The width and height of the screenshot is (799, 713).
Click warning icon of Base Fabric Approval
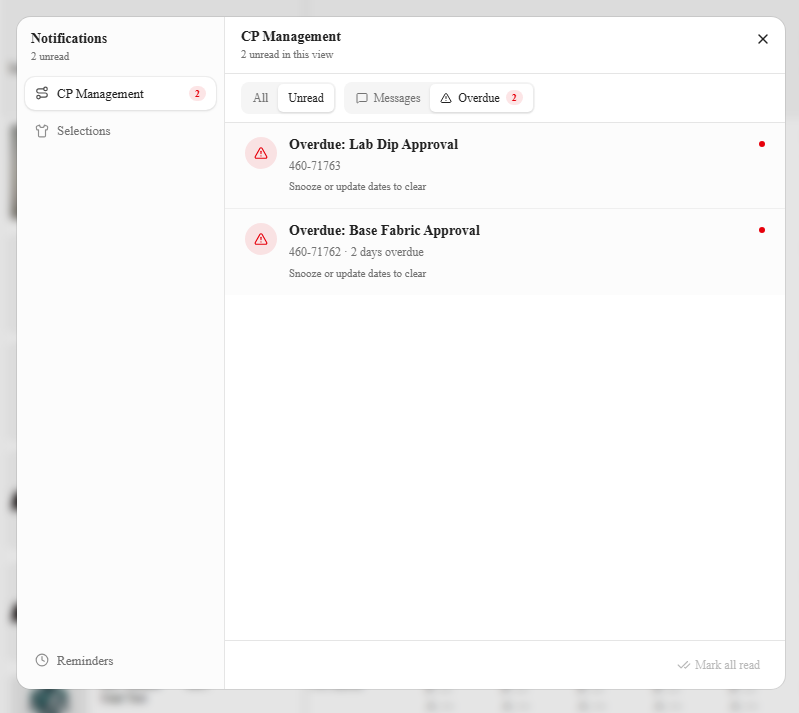[261, 239]
